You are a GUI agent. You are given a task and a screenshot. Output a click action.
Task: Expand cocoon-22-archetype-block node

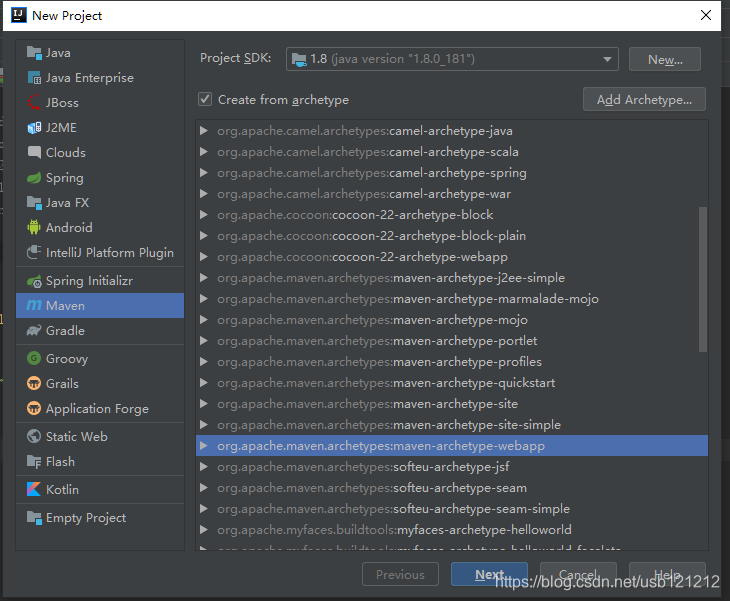coord(203,215)
